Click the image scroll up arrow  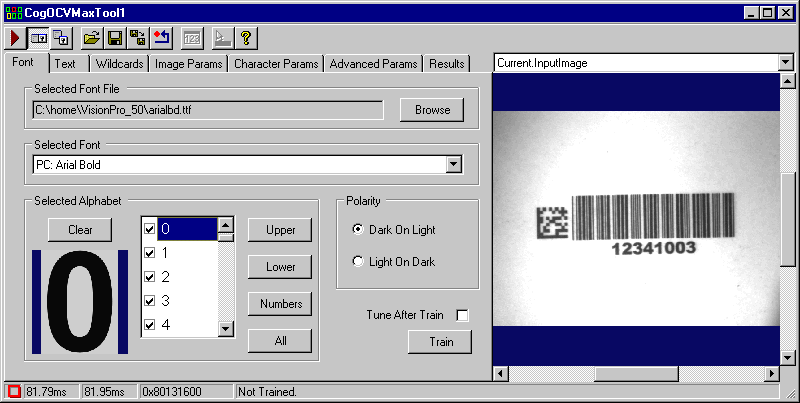[x=788, y=80]
